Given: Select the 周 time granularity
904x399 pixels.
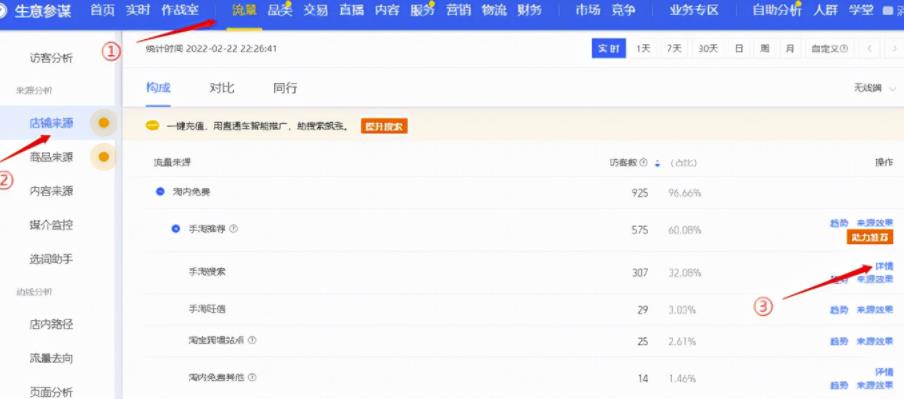Looking at the screenshot, I should [x=764, y=49].
